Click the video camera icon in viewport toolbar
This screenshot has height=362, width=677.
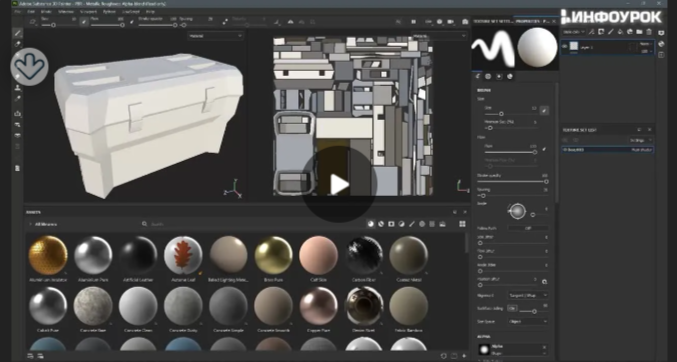coord(451,22)
